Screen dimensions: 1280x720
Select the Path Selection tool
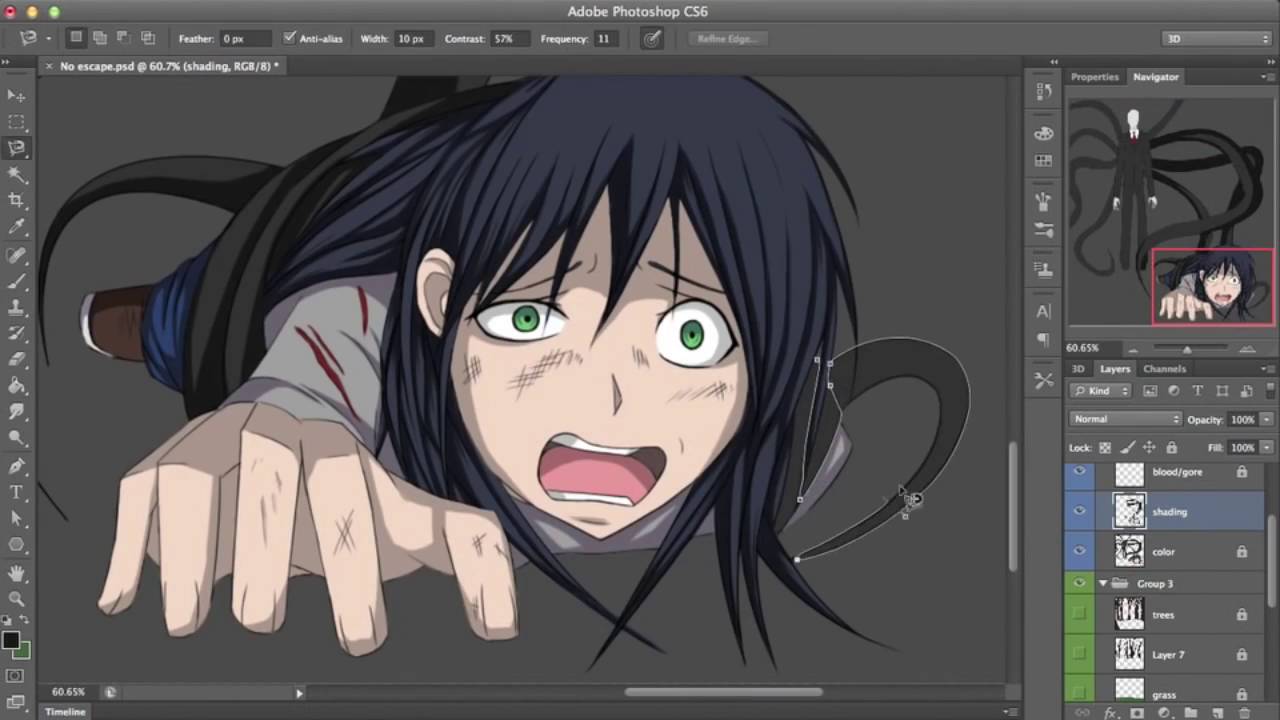(x=17, y=518)
